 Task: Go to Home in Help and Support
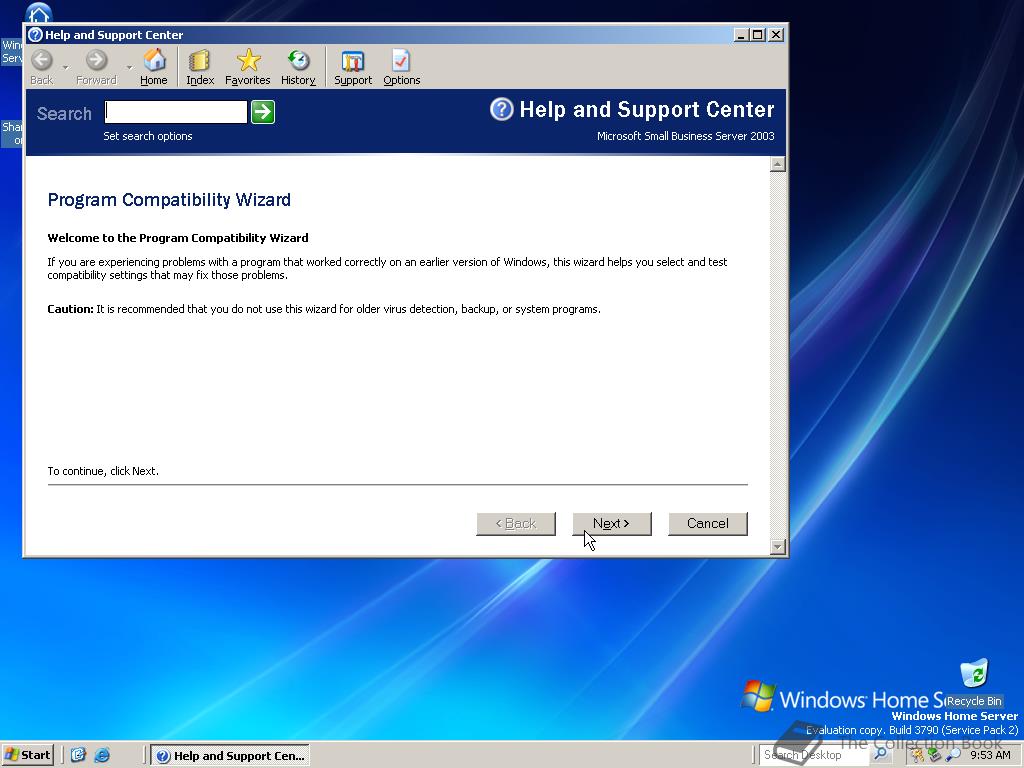(154, 67)
